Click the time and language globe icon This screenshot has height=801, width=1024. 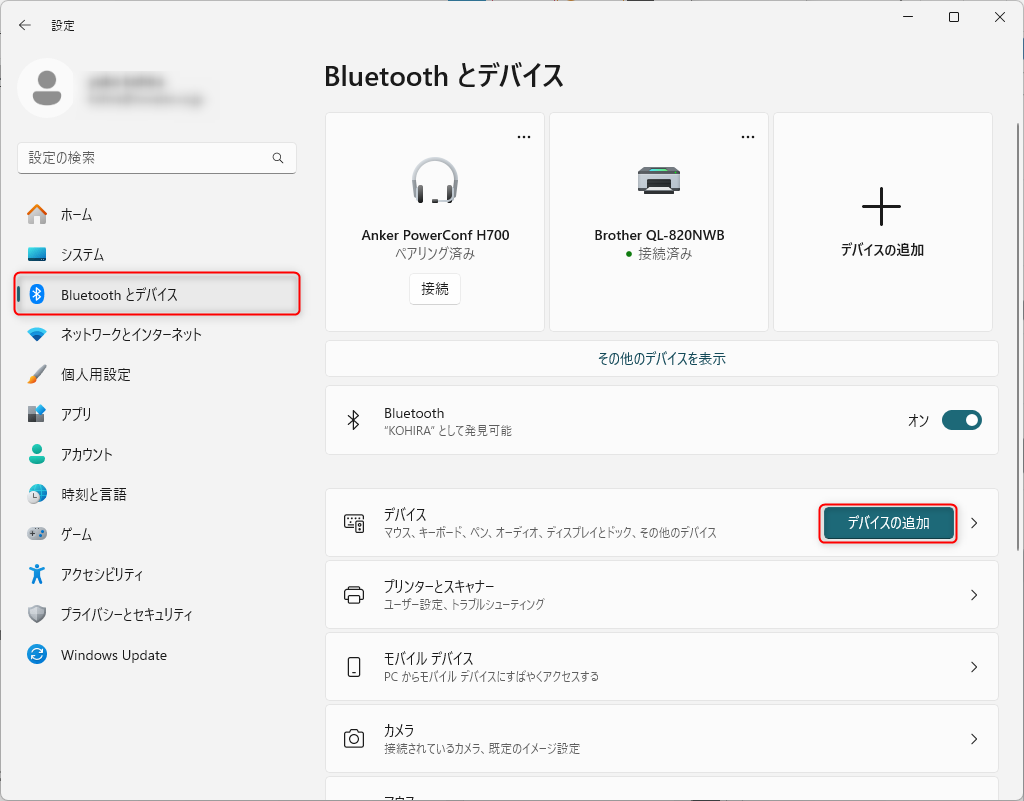click(37, 494)
